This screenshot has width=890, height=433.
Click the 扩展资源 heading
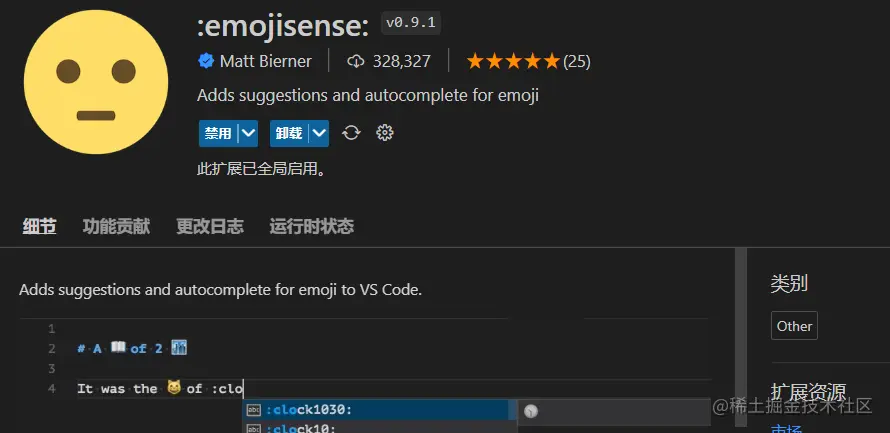pos(808,392)
